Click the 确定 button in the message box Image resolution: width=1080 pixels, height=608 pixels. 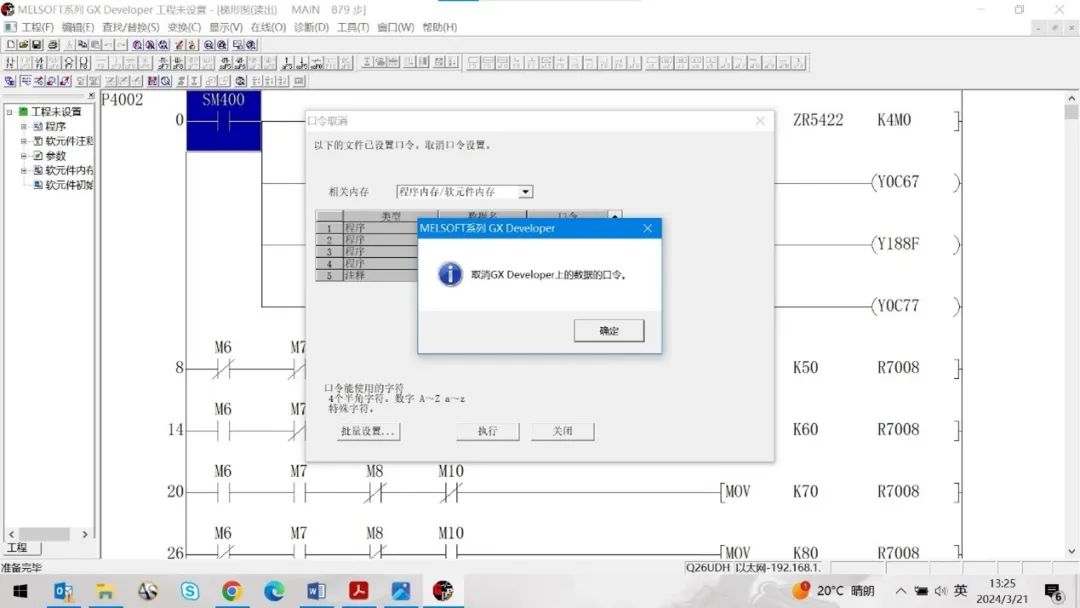click(x=608, y=331)
